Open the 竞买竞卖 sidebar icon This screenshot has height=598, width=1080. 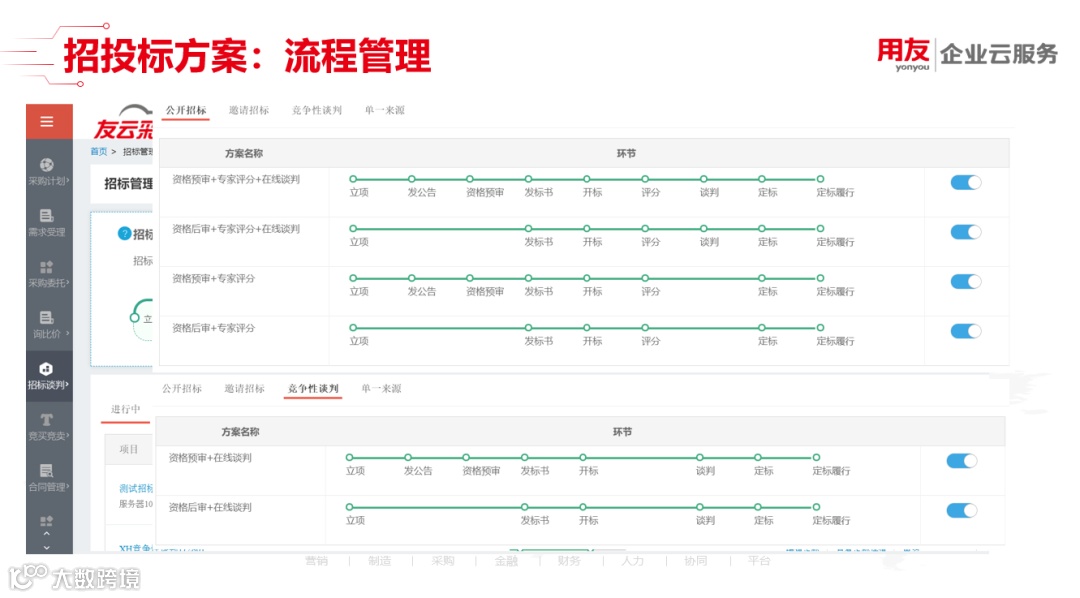47,420
